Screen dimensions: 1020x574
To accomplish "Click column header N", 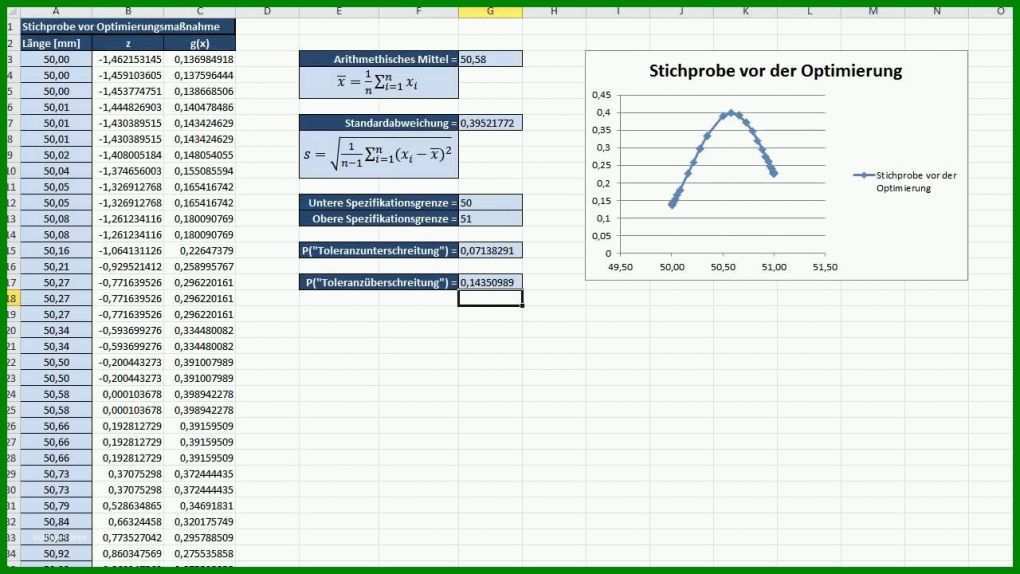I will [937, 11].
